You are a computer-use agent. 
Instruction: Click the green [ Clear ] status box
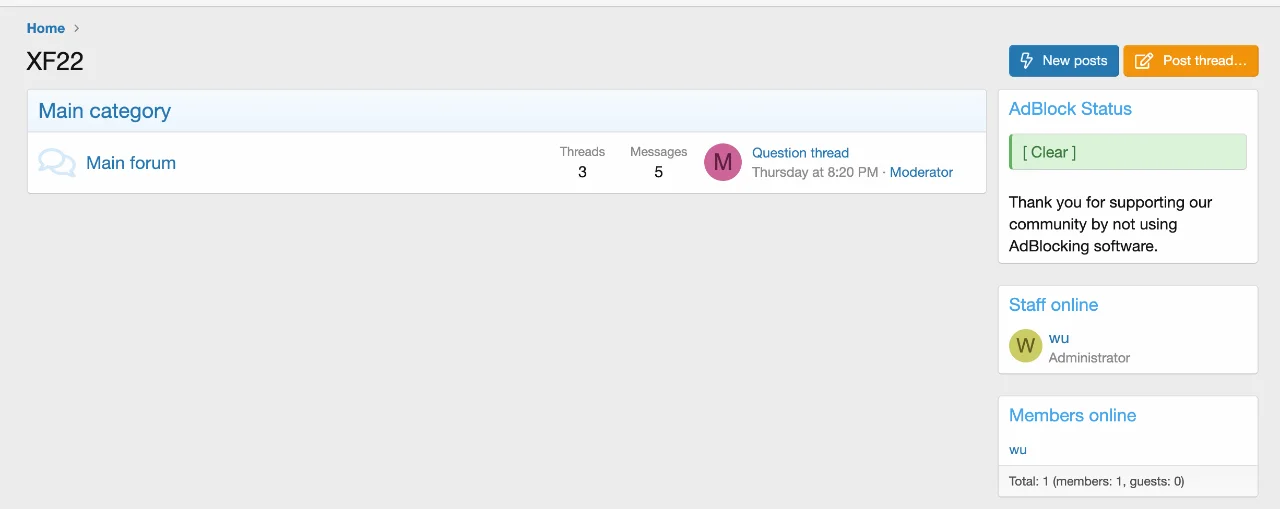coord(1128,152)
